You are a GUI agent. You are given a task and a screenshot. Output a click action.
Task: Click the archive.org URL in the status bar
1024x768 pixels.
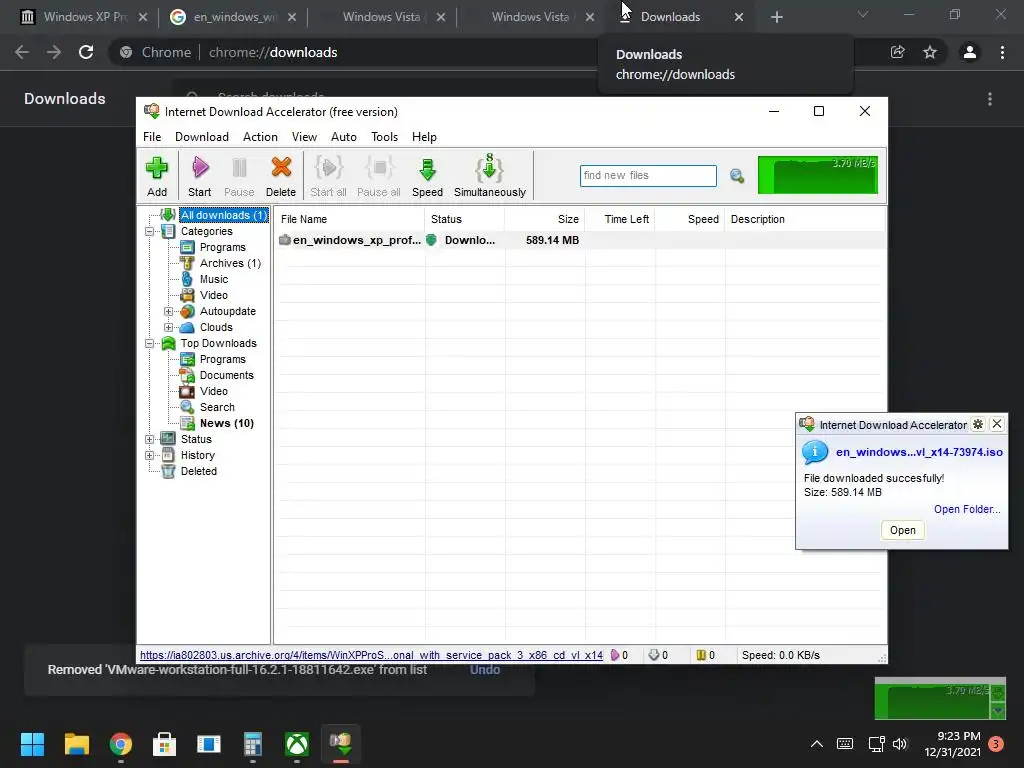(371, 655)
